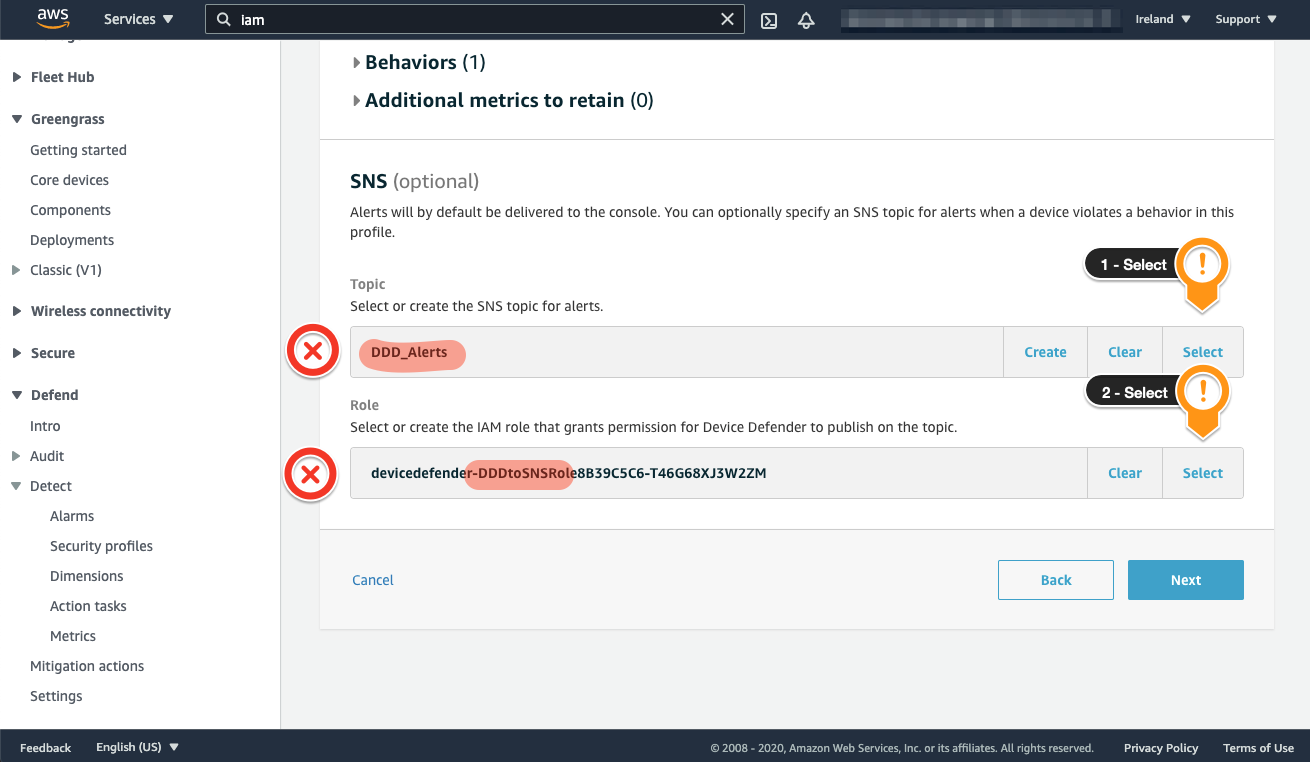Screen dimensions: 1310x762
Task: Click Select for SNS topic
Action: 1202,352
